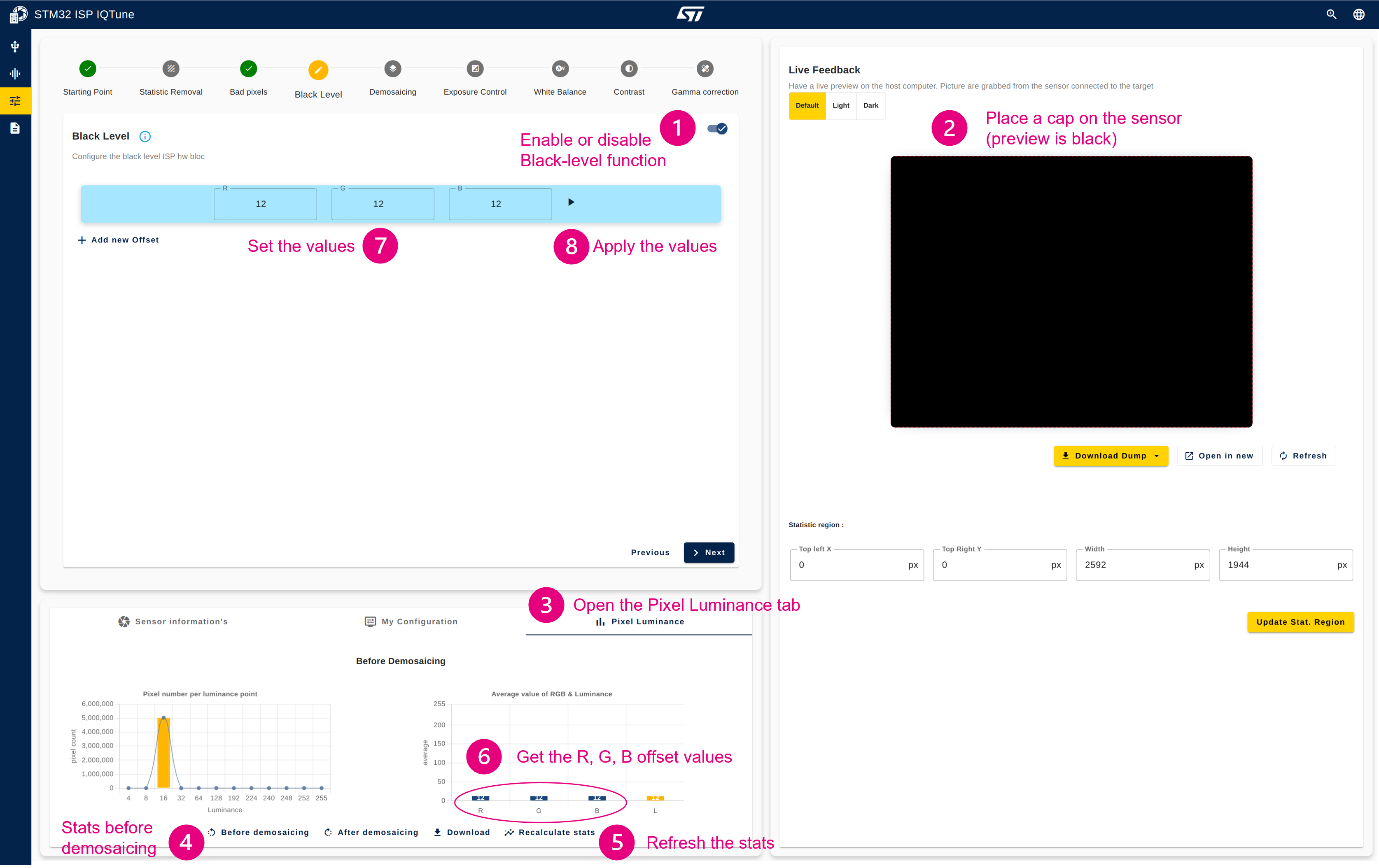
Task: Click the B offset value field
Action: point(500,204)
